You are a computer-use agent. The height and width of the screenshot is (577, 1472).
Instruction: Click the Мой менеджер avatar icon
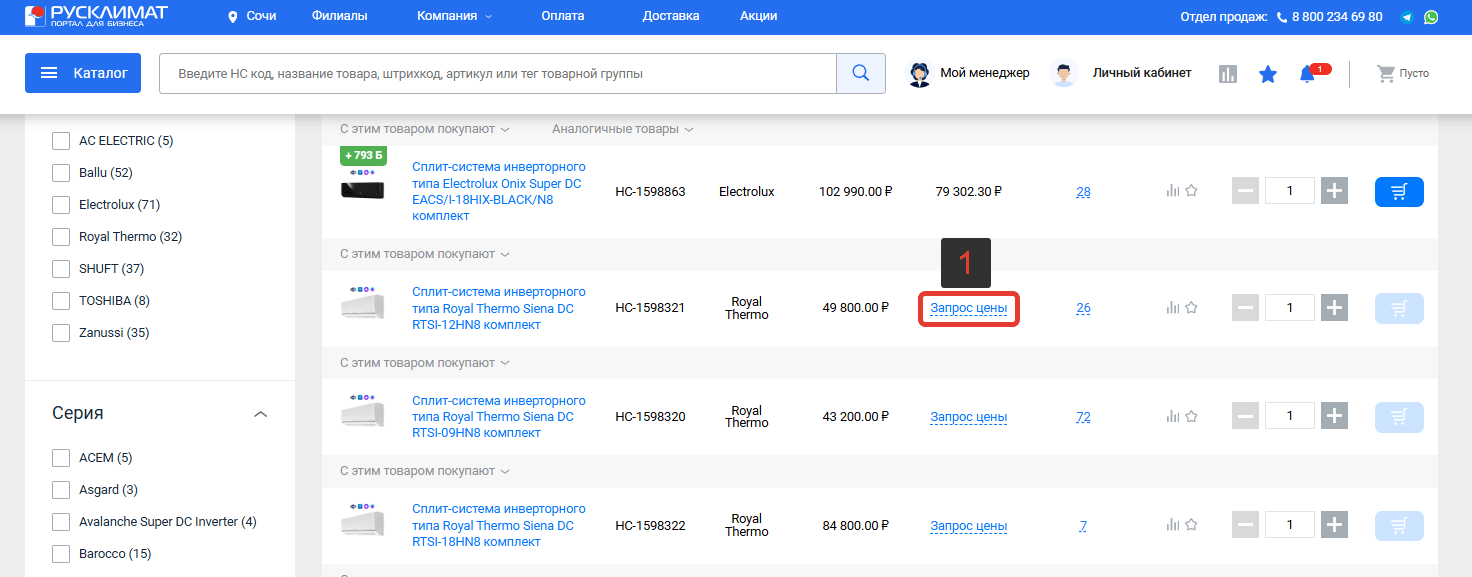point(919,73)
